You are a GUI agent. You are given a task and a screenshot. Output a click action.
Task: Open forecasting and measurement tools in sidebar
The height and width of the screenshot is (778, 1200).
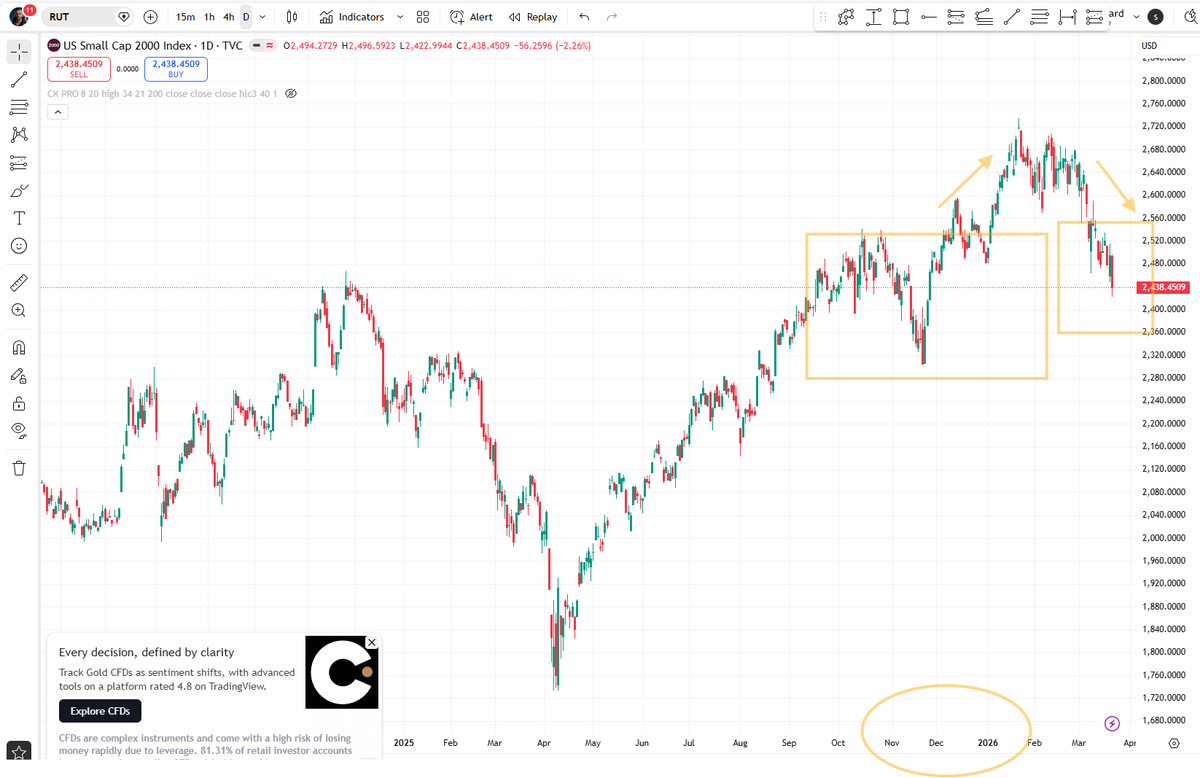click(19, 162)
